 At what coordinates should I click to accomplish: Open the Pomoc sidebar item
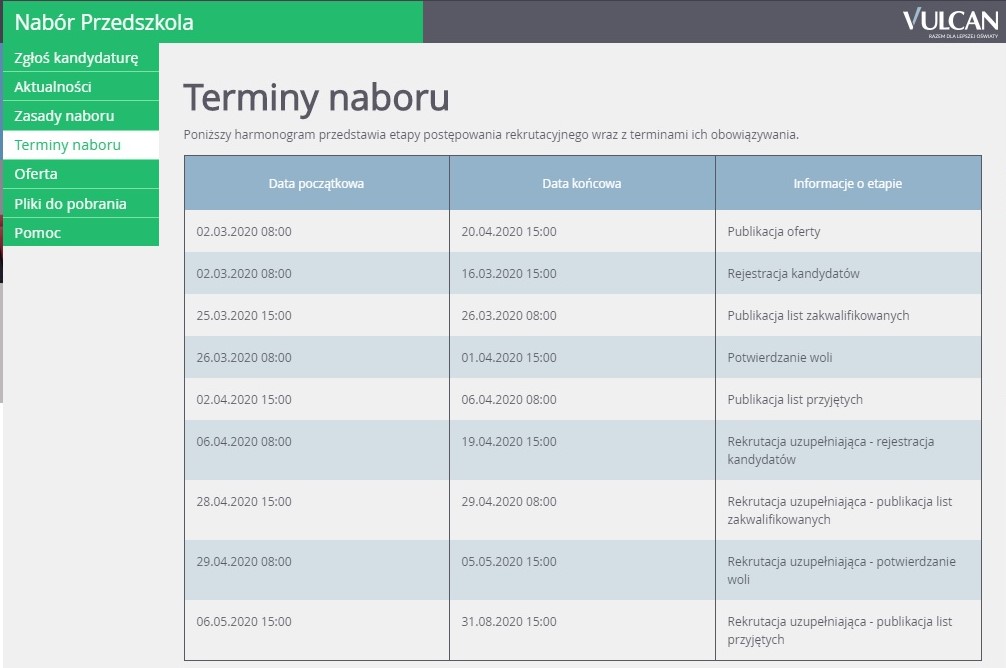[37, 233]
